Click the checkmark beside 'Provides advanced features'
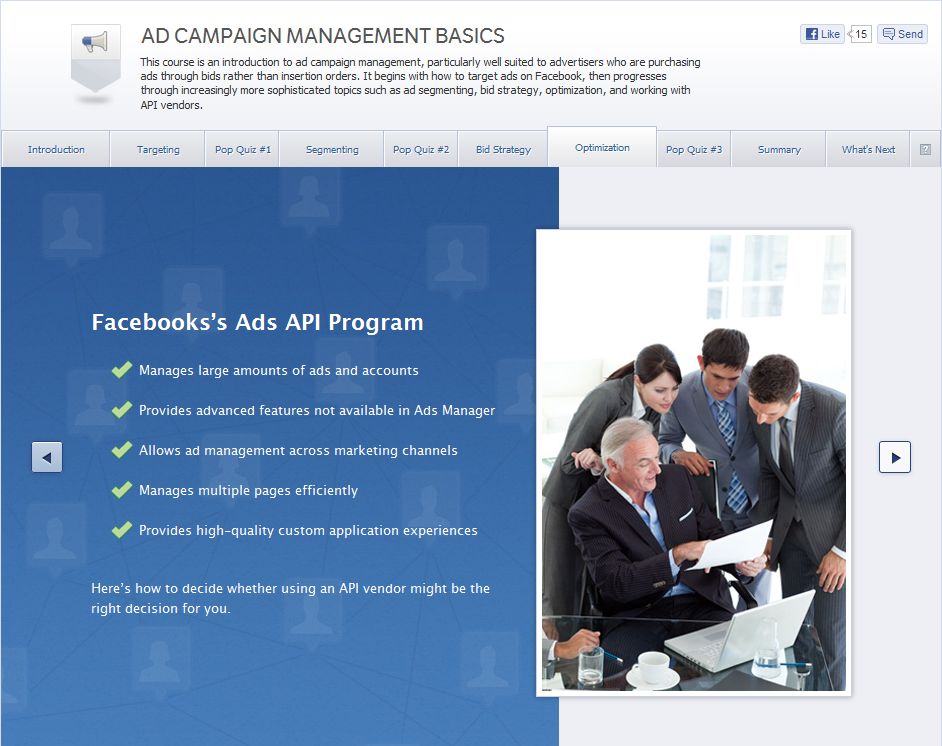The height and width of the screenshot is (746, 942). [x=122, y=410]
